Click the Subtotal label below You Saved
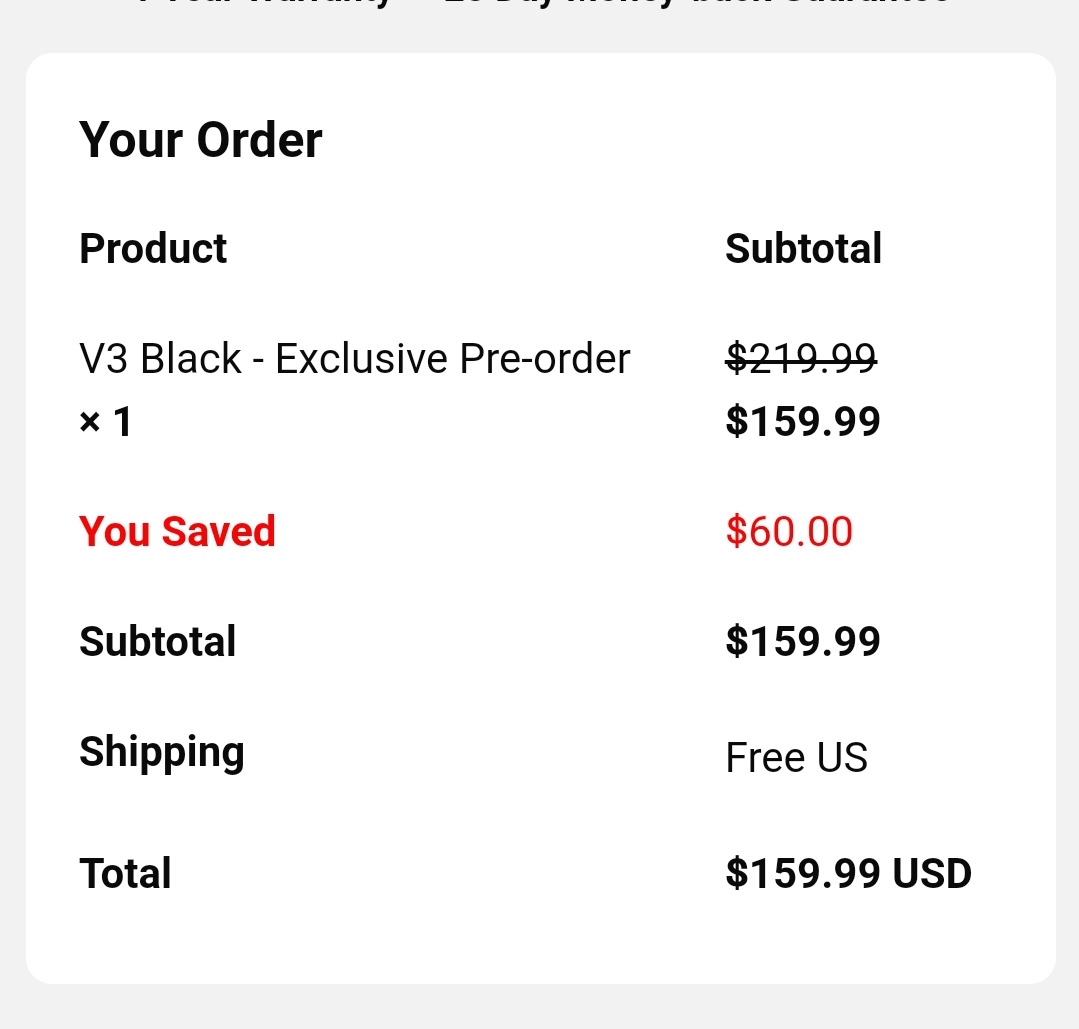This screenshot has width=1079, height=1029. 157,641
